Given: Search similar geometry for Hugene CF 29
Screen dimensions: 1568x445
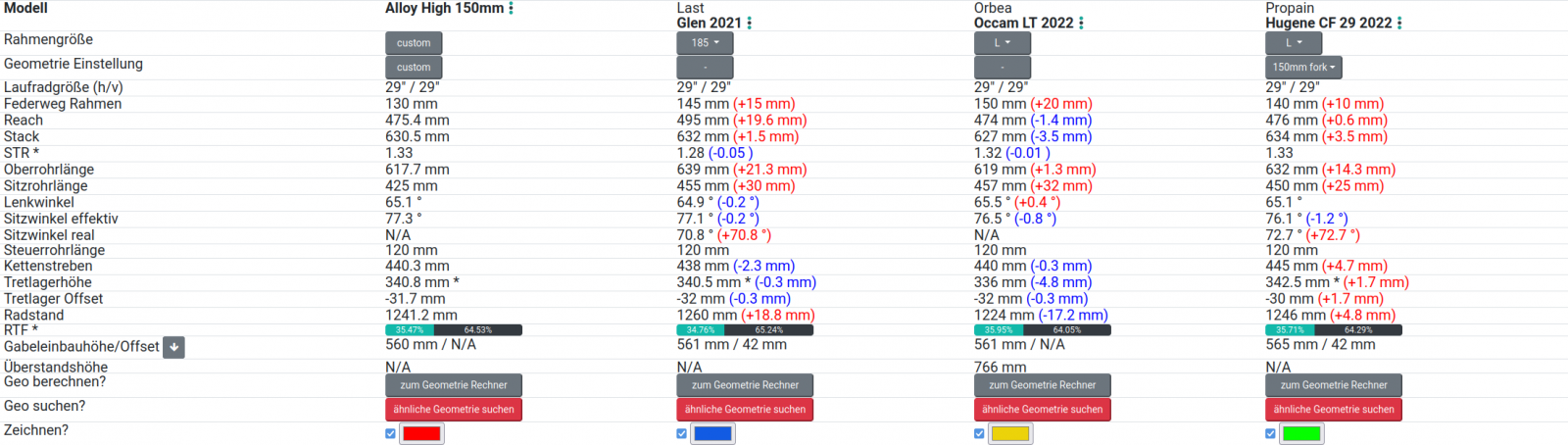Looking at the screenshot, I should (x=1333, y=410).
